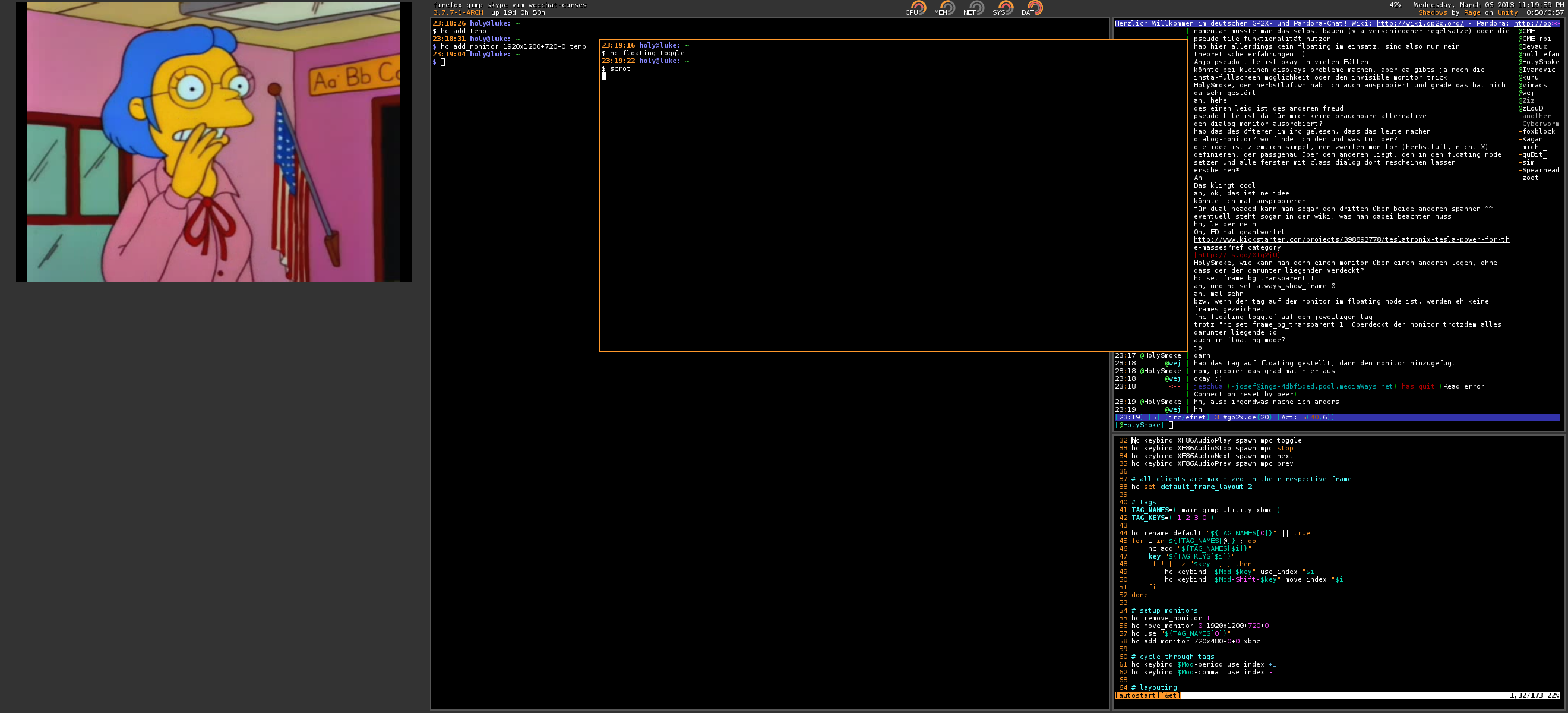Click vim line 58 'hc add_monitor 720x480+0+0 xbmc'
Image resolution: width=1568 pixels, height=713 pixels.
tap(1196, 641)
